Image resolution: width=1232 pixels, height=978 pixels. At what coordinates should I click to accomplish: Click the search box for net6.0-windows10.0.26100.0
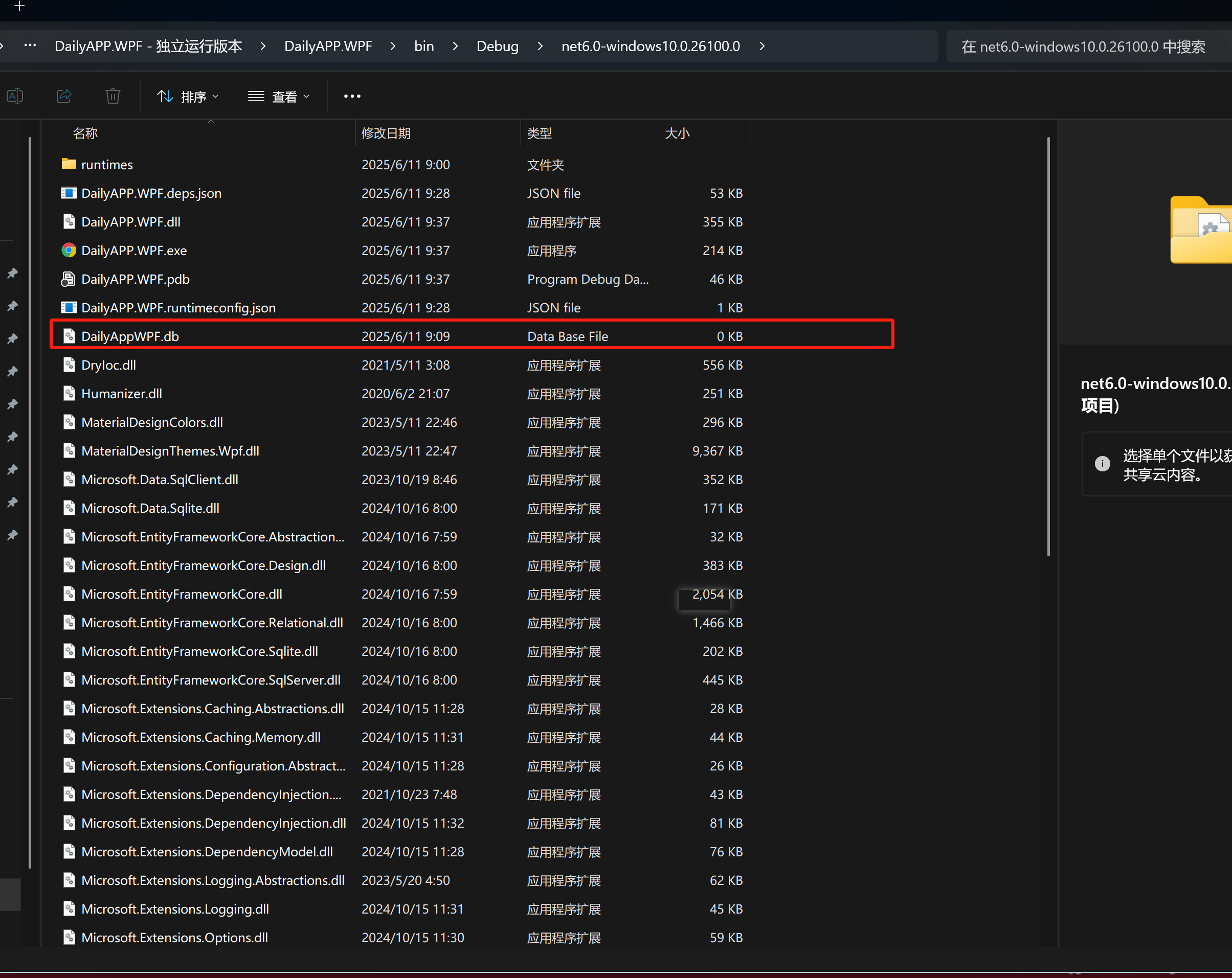pyautogui.click(x=1083, y=47)
